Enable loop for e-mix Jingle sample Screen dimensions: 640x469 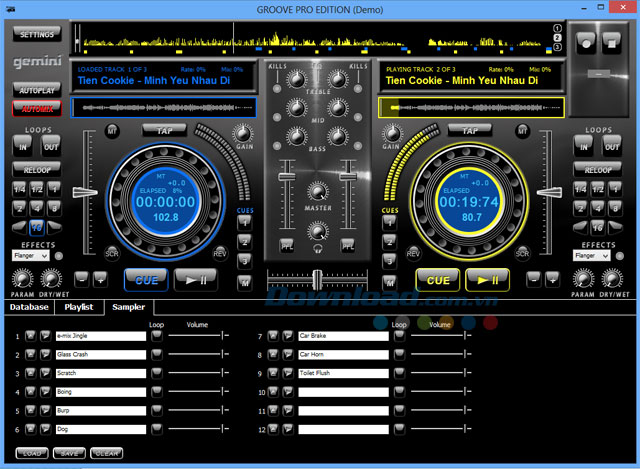click(x=157, y=336)
